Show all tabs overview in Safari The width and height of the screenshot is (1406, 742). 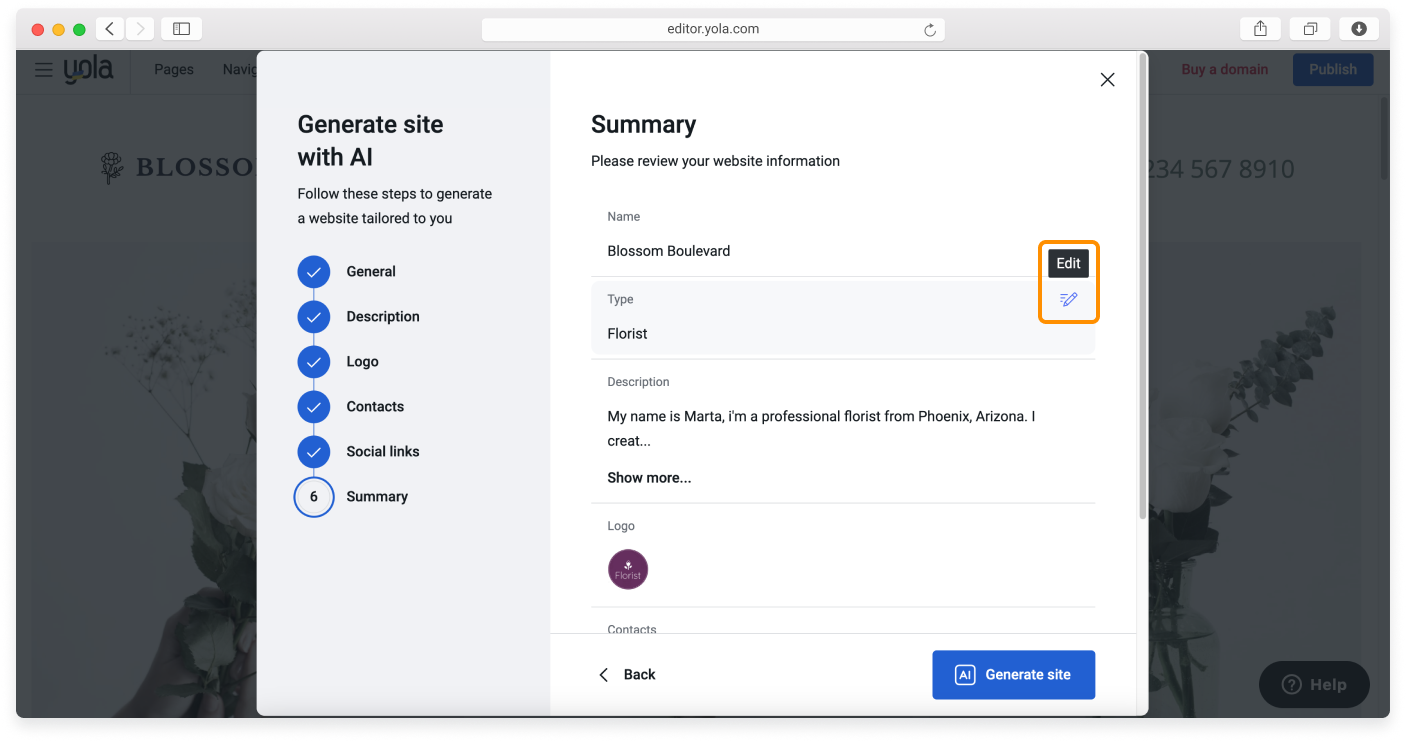1310,29
